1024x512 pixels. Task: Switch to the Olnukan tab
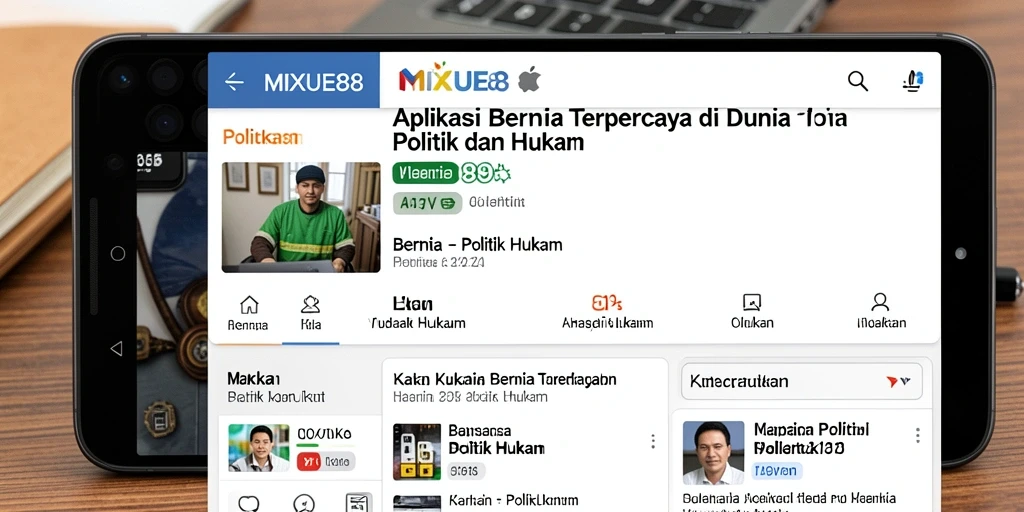point(752,312)
